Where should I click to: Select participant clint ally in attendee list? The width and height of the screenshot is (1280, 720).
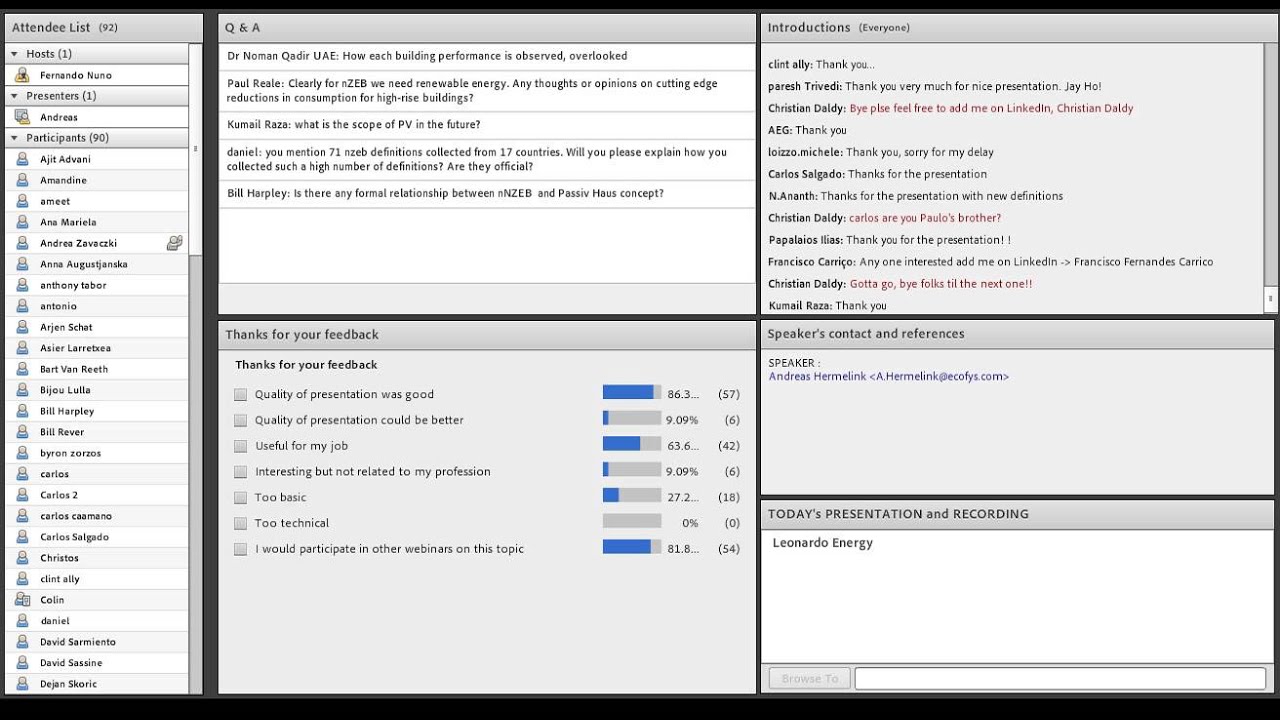(97, 579)
